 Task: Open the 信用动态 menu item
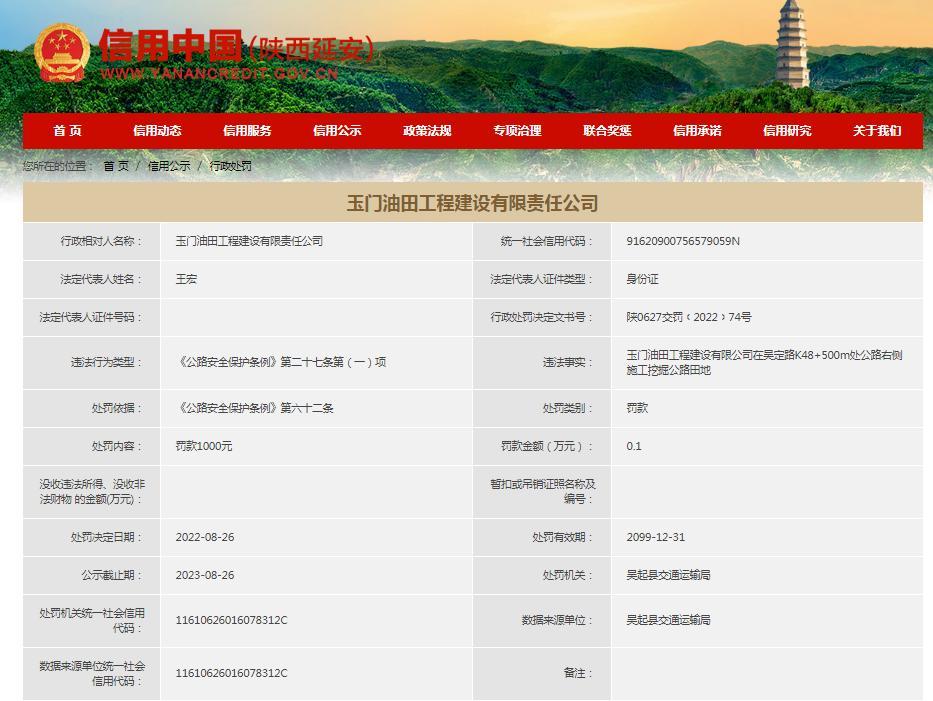[x=157, y=130]
